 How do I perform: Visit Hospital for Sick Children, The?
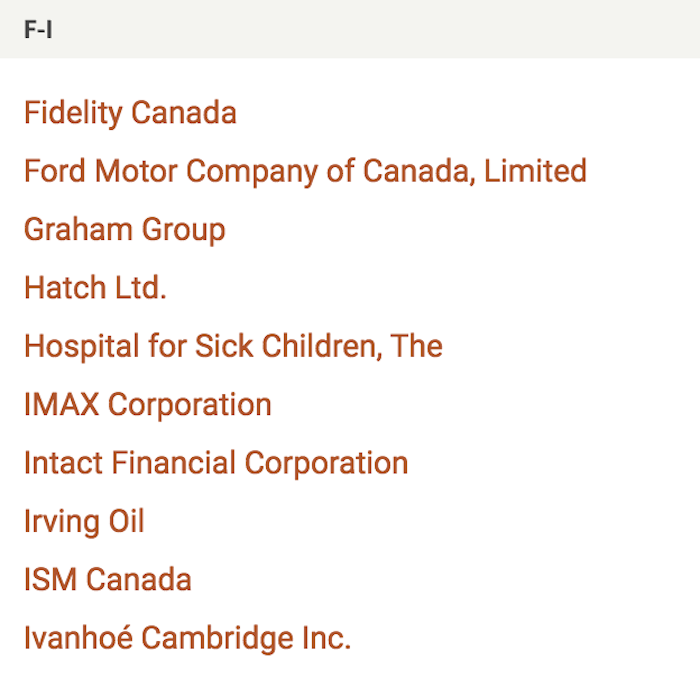point(233,346)
